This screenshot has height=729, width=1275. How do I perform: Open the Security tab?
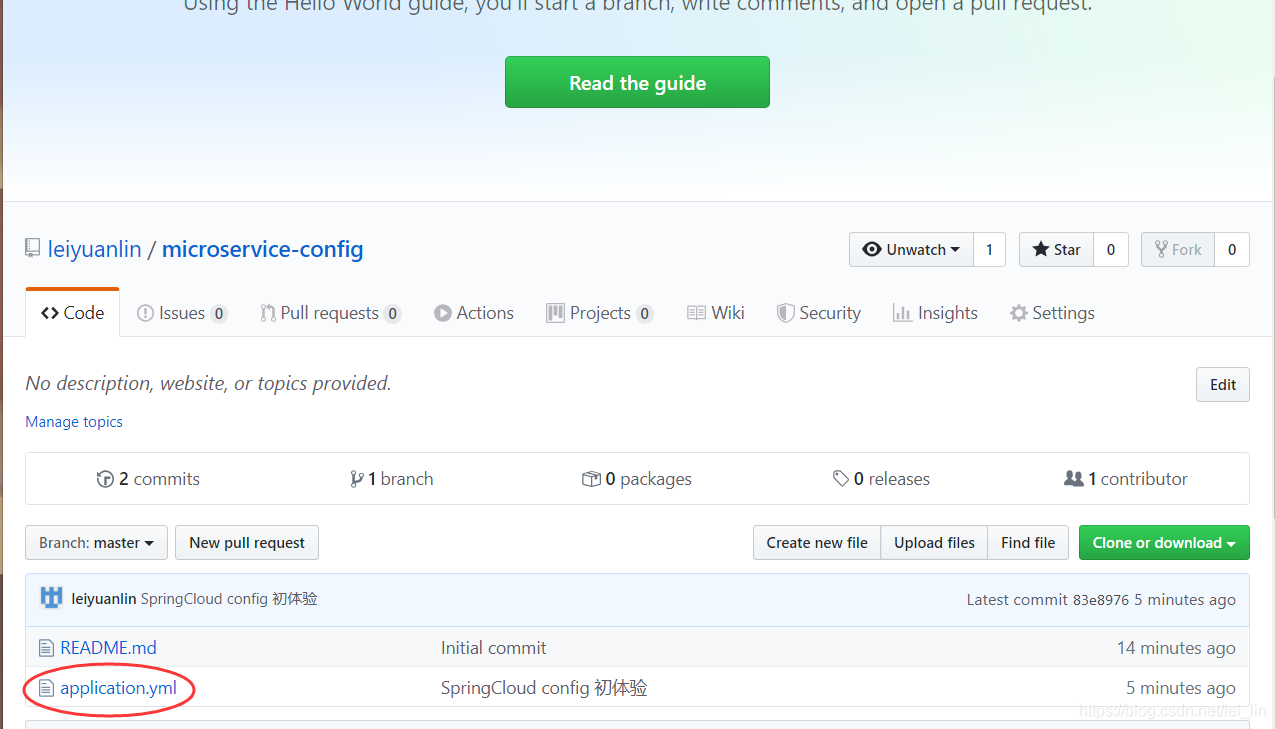pos(819,313)
